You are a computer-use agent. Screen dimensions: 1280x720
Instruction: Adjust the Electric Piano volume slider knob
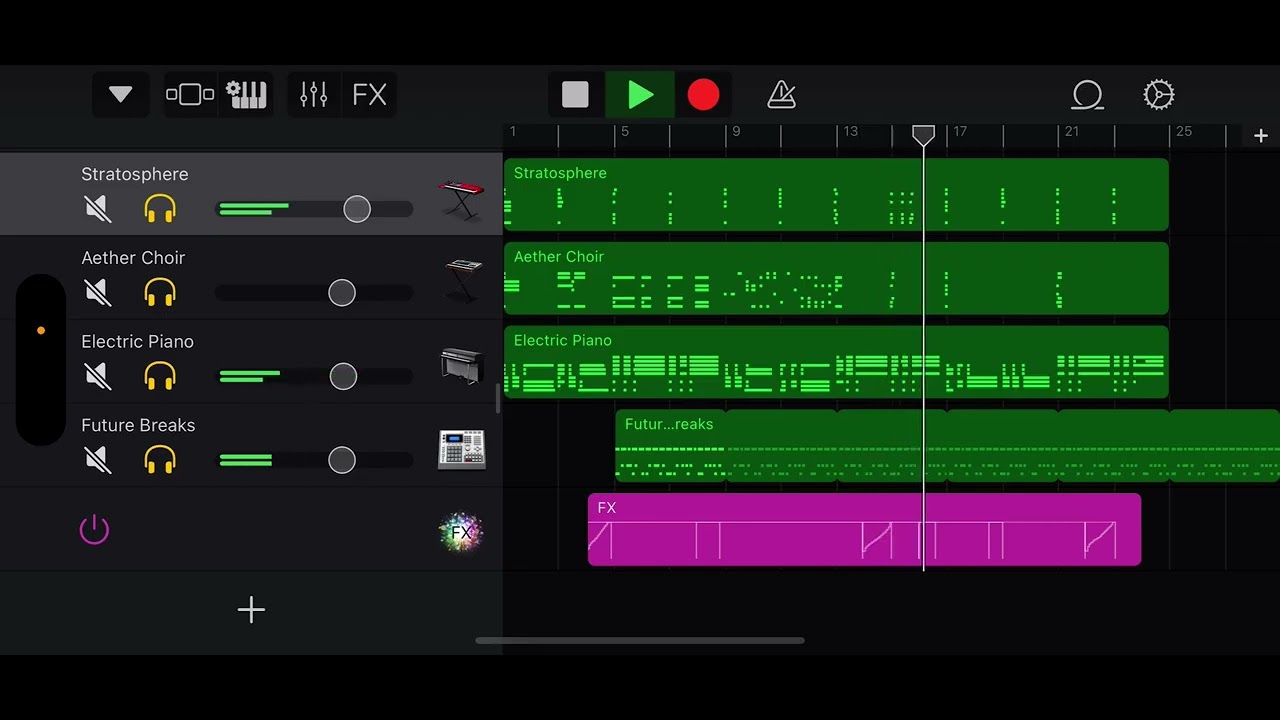point(343,376)
